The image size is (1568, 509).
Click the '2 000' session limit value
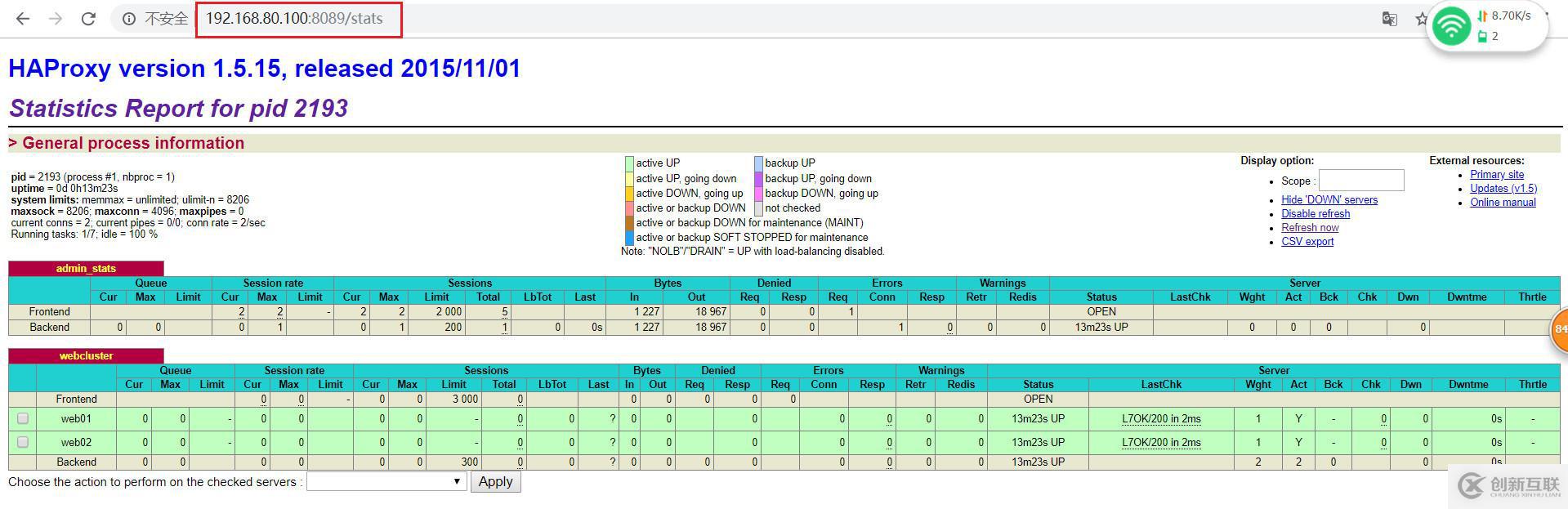[449, 312]
